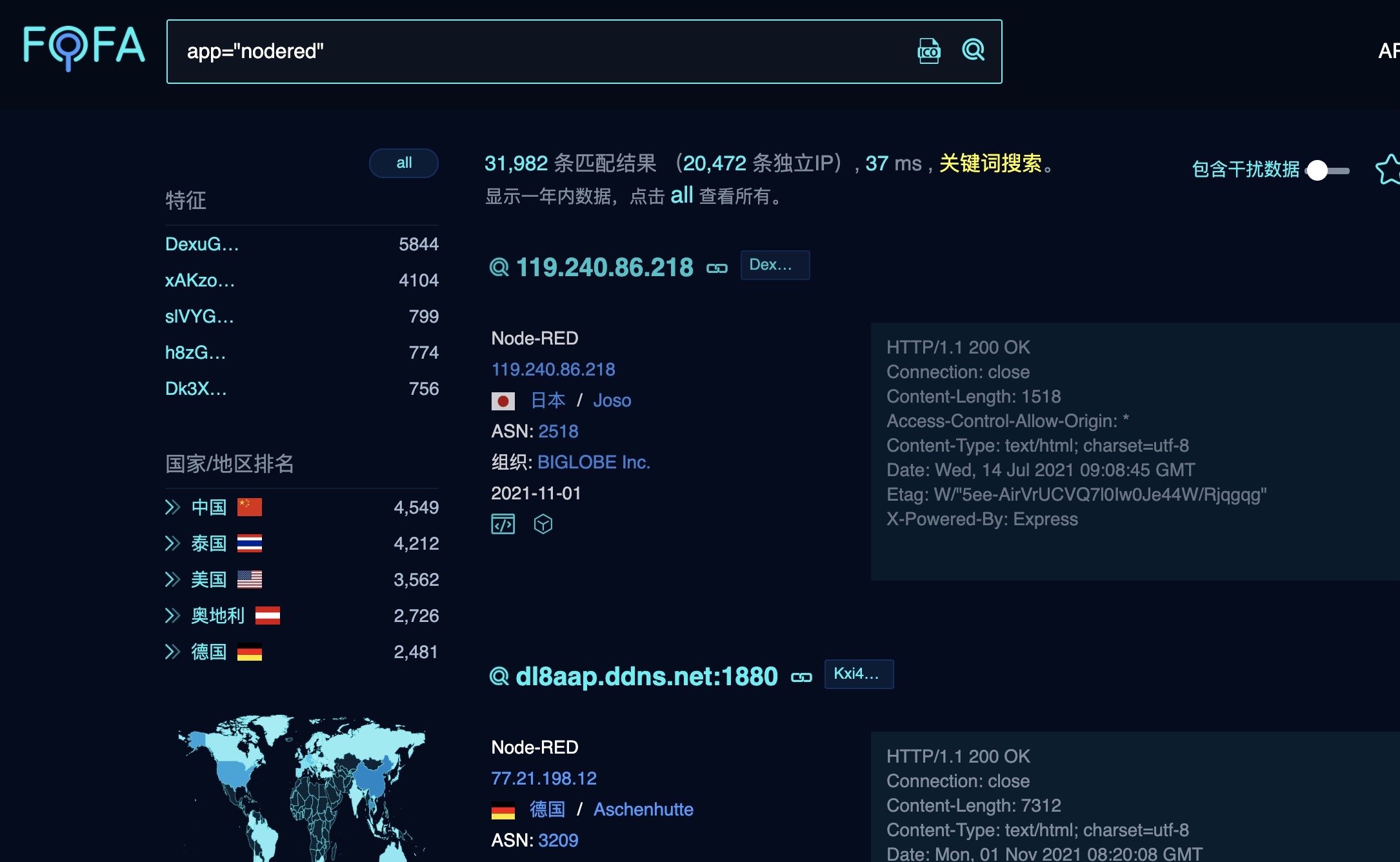The width and height of the screenshot is (1400, 862).
Task: Open link icon beside 119.240.86.218
Action: point(717,268)
